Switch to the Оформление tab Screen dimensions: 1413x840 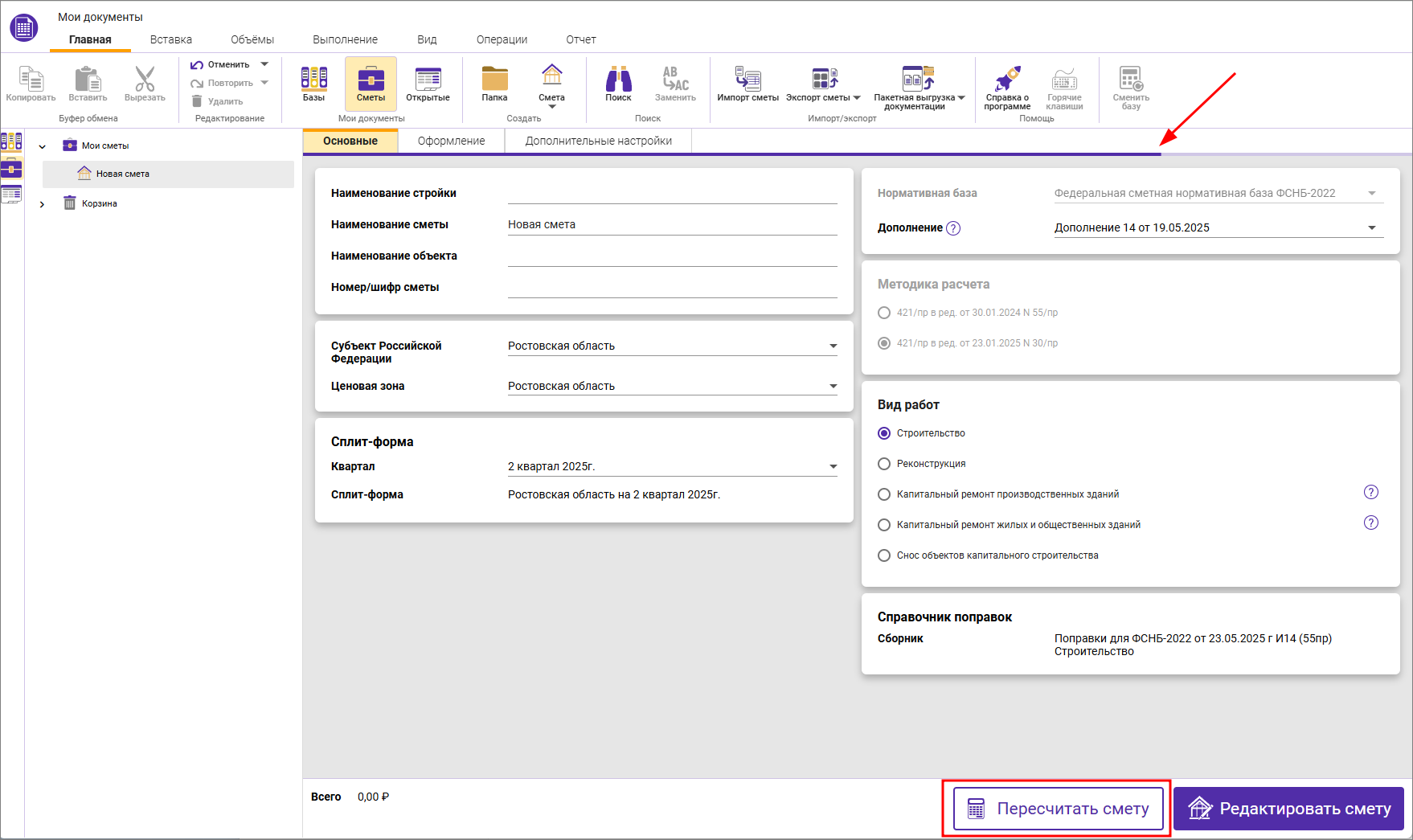point(451,141)
